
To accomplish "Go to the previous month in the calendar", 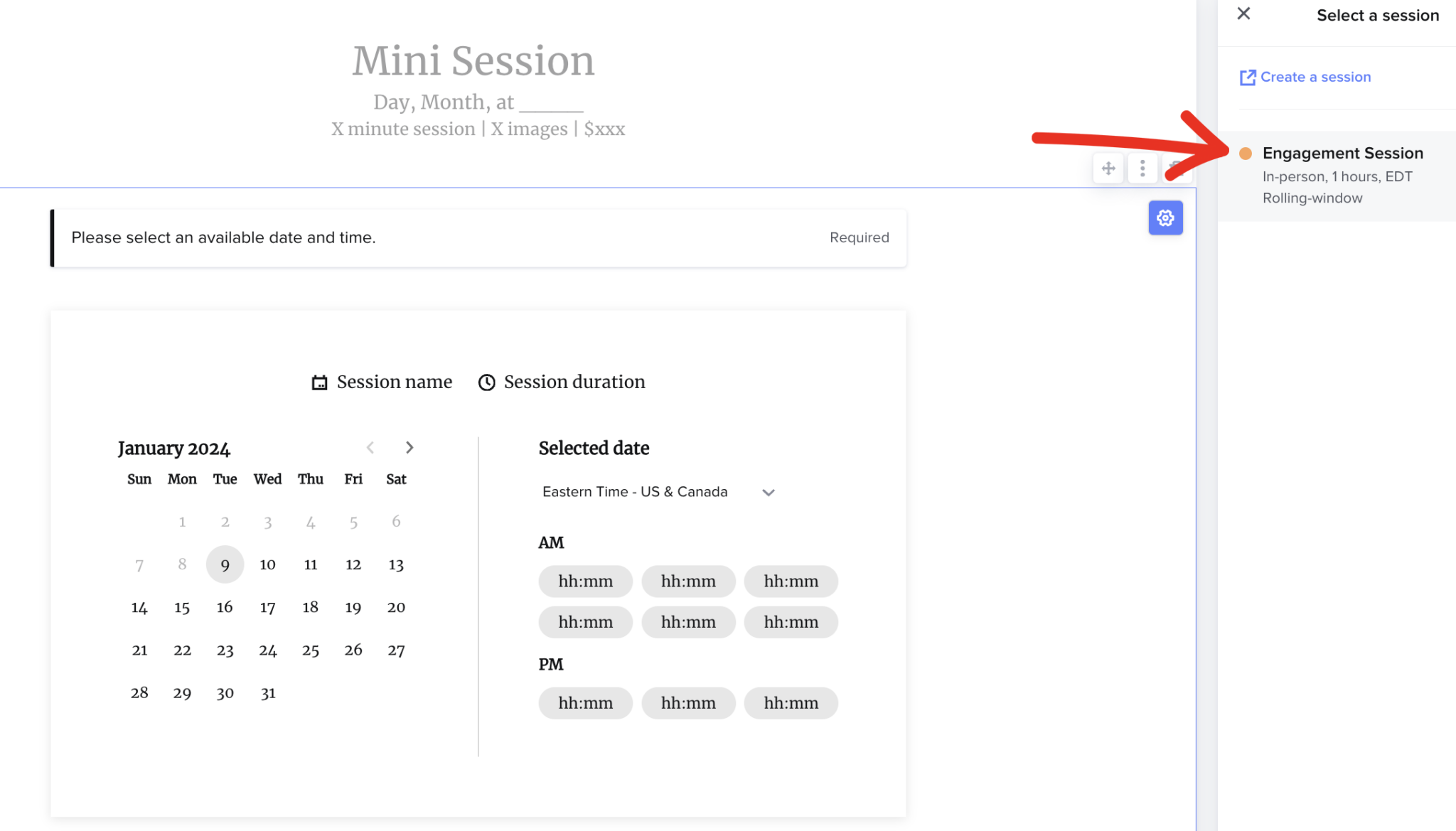I will point(370,447).
